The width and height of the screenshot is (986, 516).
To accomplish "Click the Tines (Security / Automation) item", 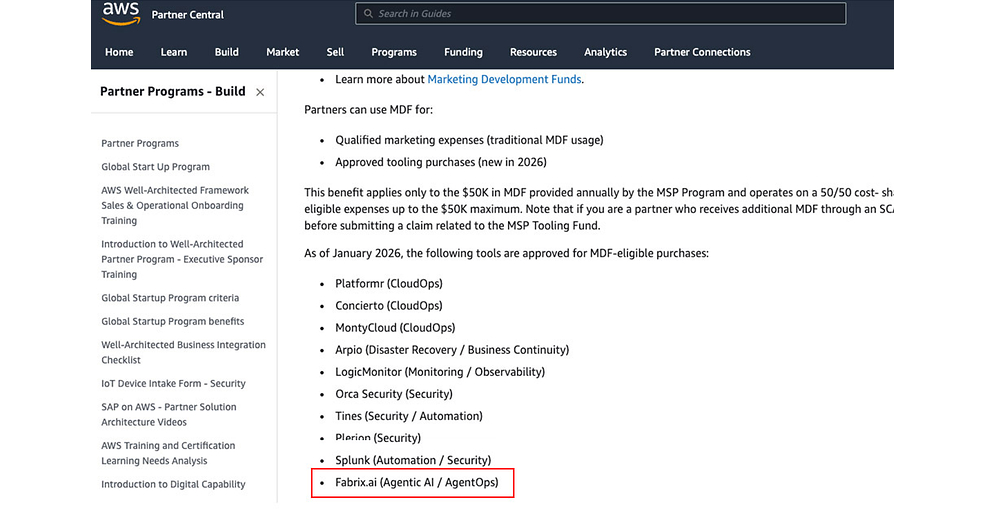I will [409, 416].
